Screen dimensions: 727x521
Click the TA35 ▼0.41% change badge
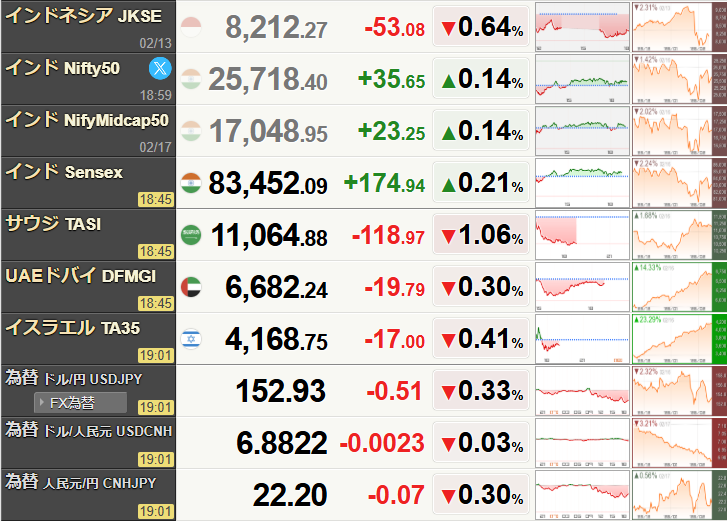pos(481,338)
